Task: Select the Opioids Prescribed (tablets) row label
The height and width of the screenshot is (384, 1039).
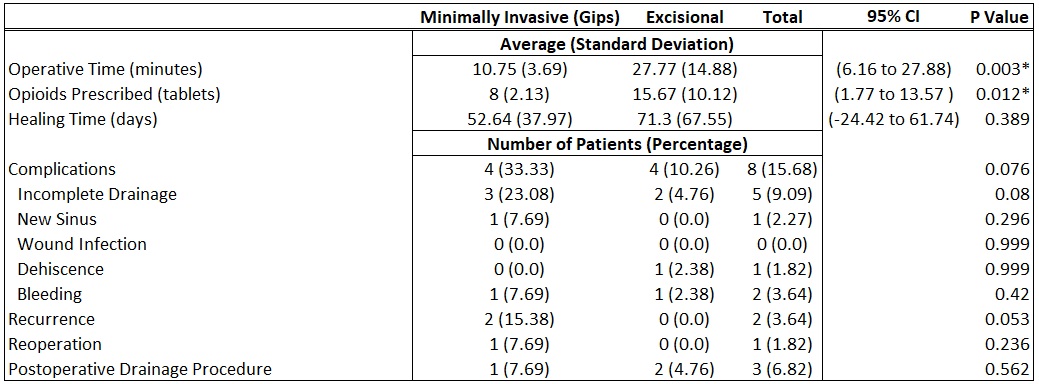Action: [x=113, y=94]
